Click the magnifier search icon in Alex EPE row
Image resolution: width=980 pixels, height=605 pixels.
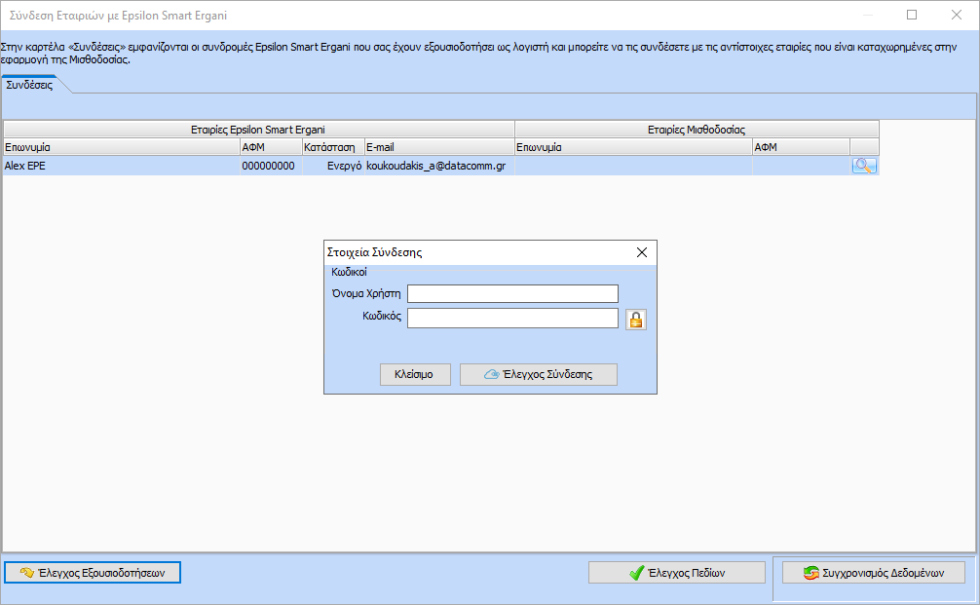click(x=864, y=166)
